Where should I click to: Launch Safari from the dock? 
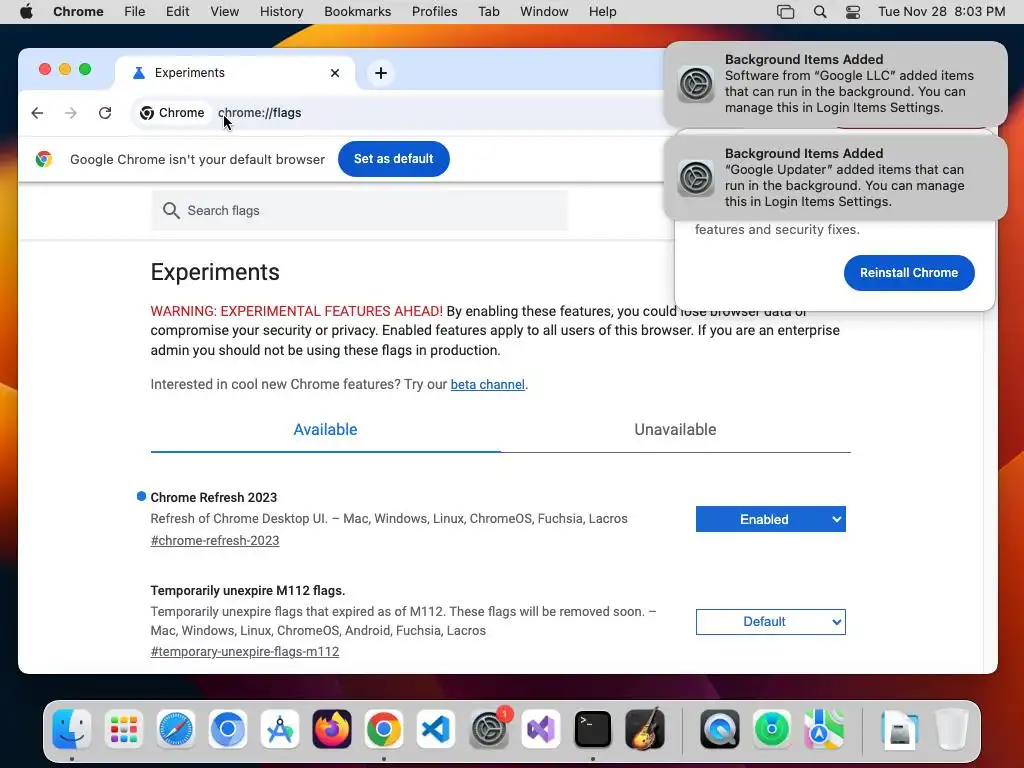176,729
